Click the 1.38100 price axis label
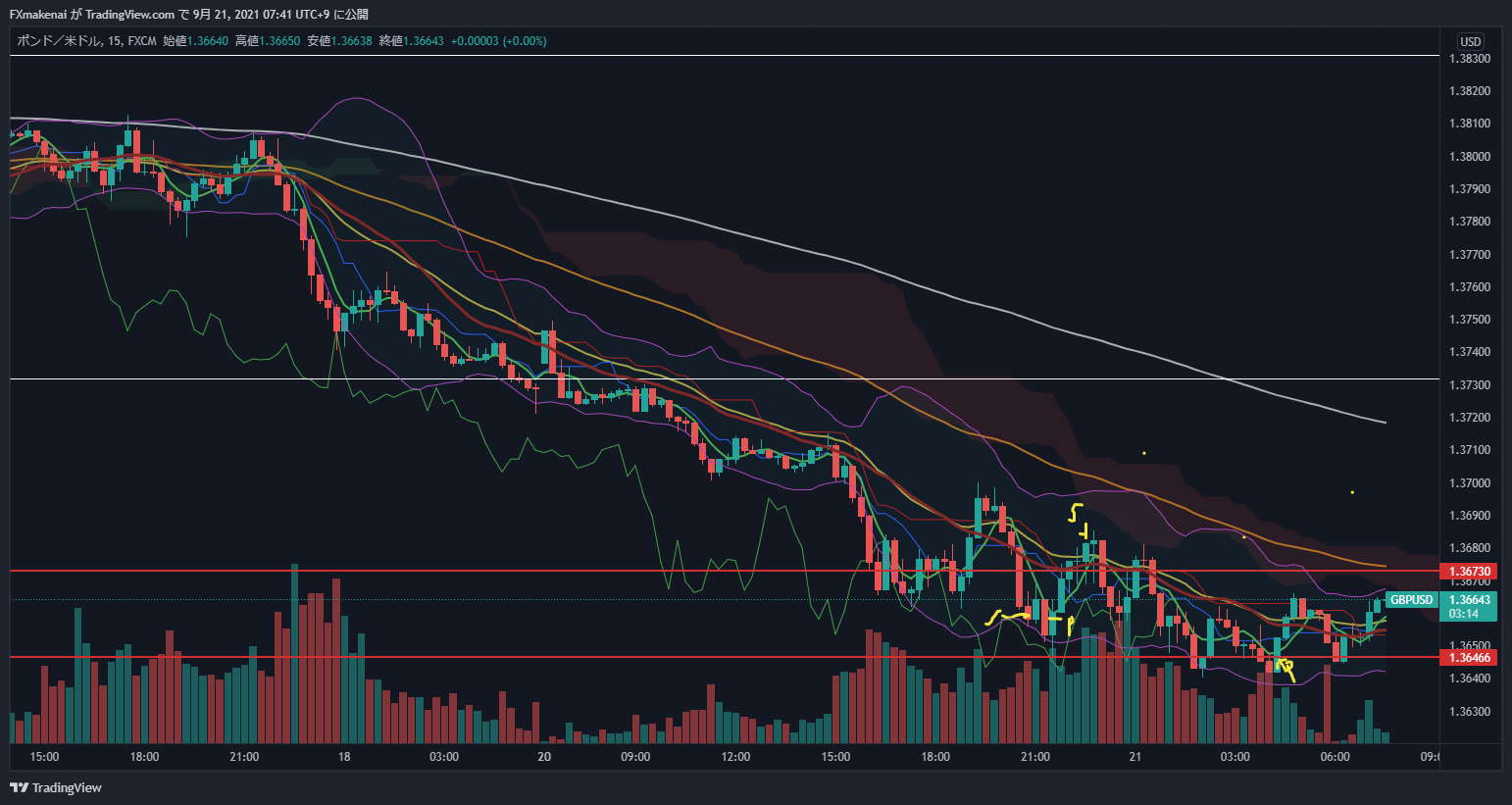Screen dimensions: 1512x805 [1469, 124]
